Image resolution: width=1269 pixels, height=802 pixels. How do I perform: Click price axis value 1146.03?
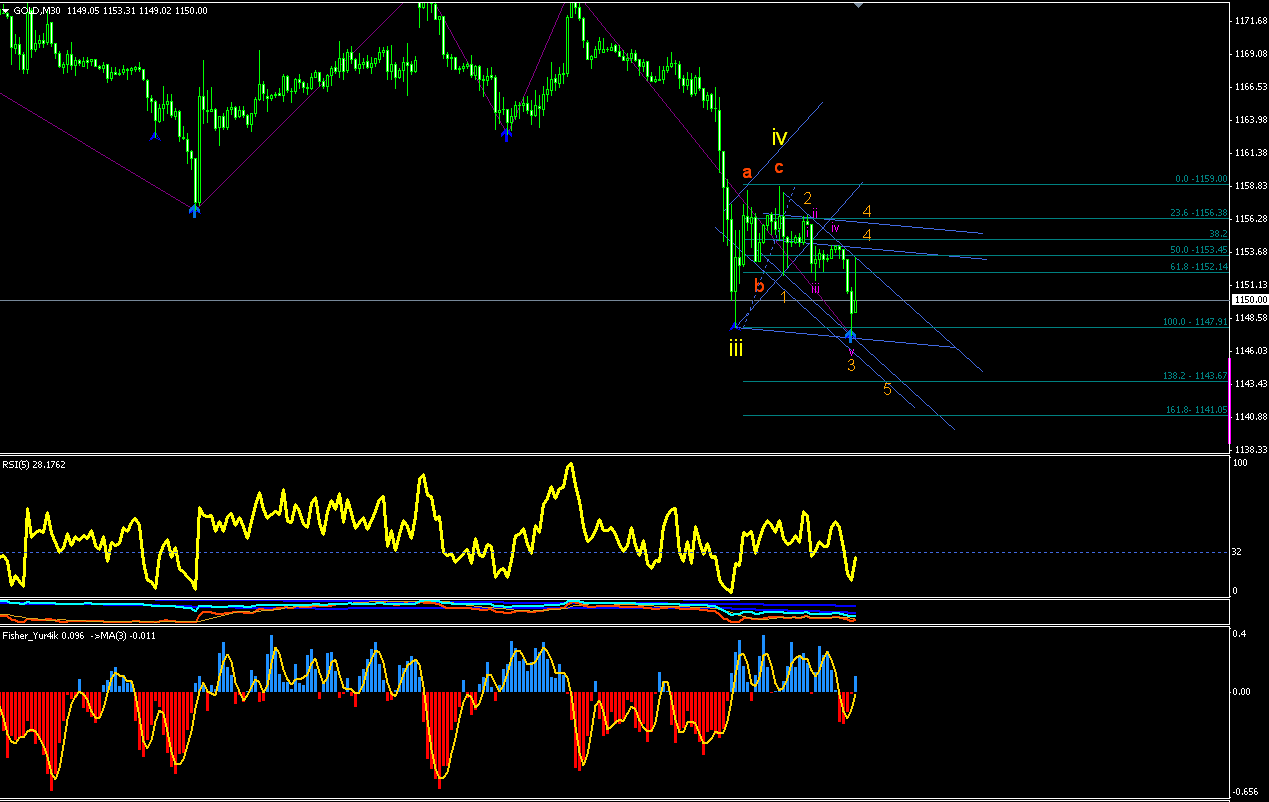coord(1251,350)
